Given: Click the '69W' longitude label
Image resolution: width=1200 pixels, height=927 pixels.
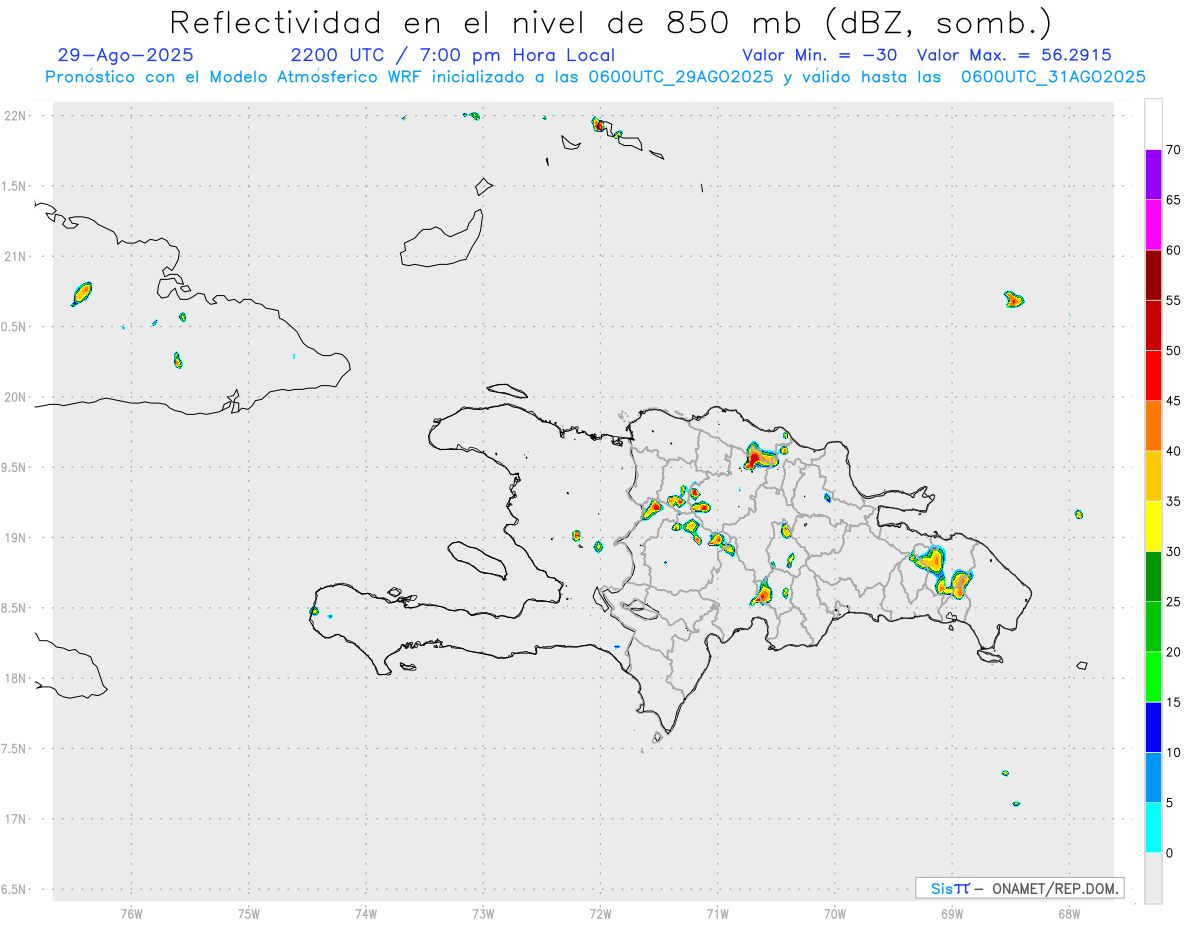Looking at the screenshot, I should coord(952,914).
